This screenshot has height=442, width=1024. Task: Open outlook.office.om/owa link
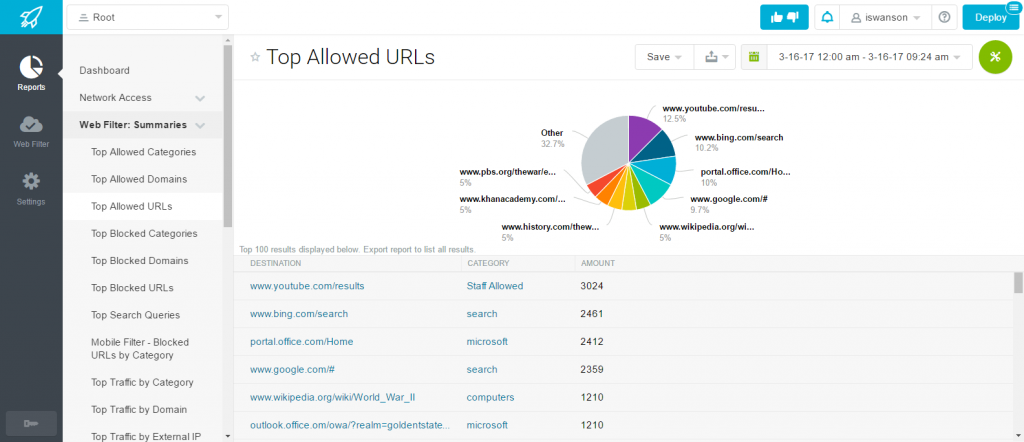coord(350,425)
